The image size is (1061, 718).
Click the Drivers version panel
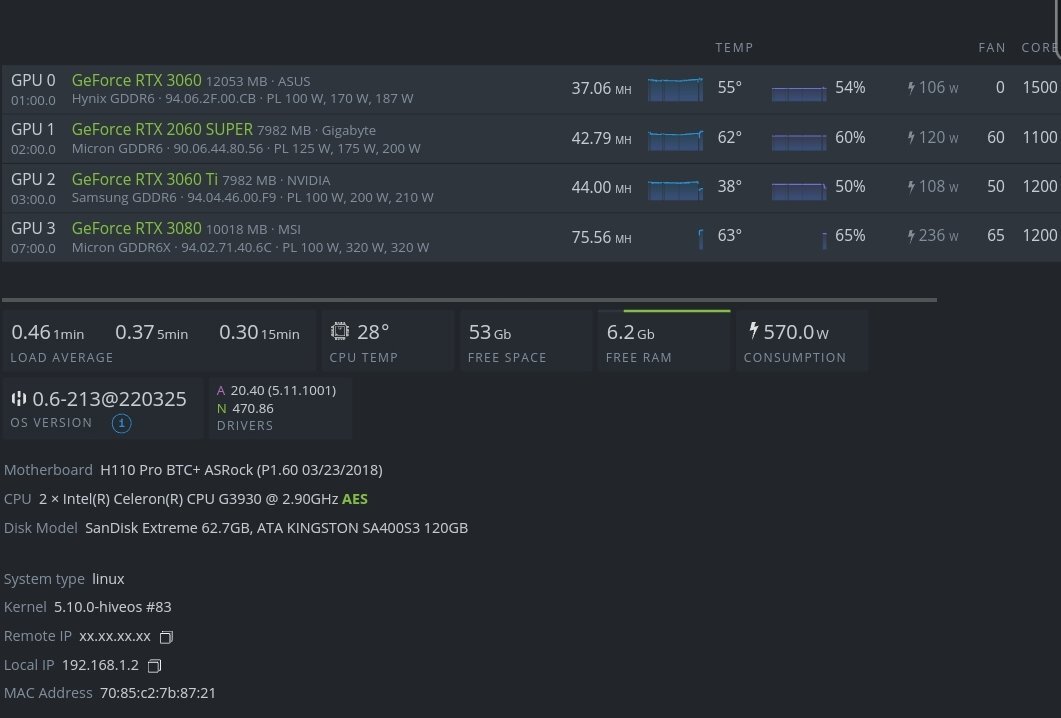[279, 408]
